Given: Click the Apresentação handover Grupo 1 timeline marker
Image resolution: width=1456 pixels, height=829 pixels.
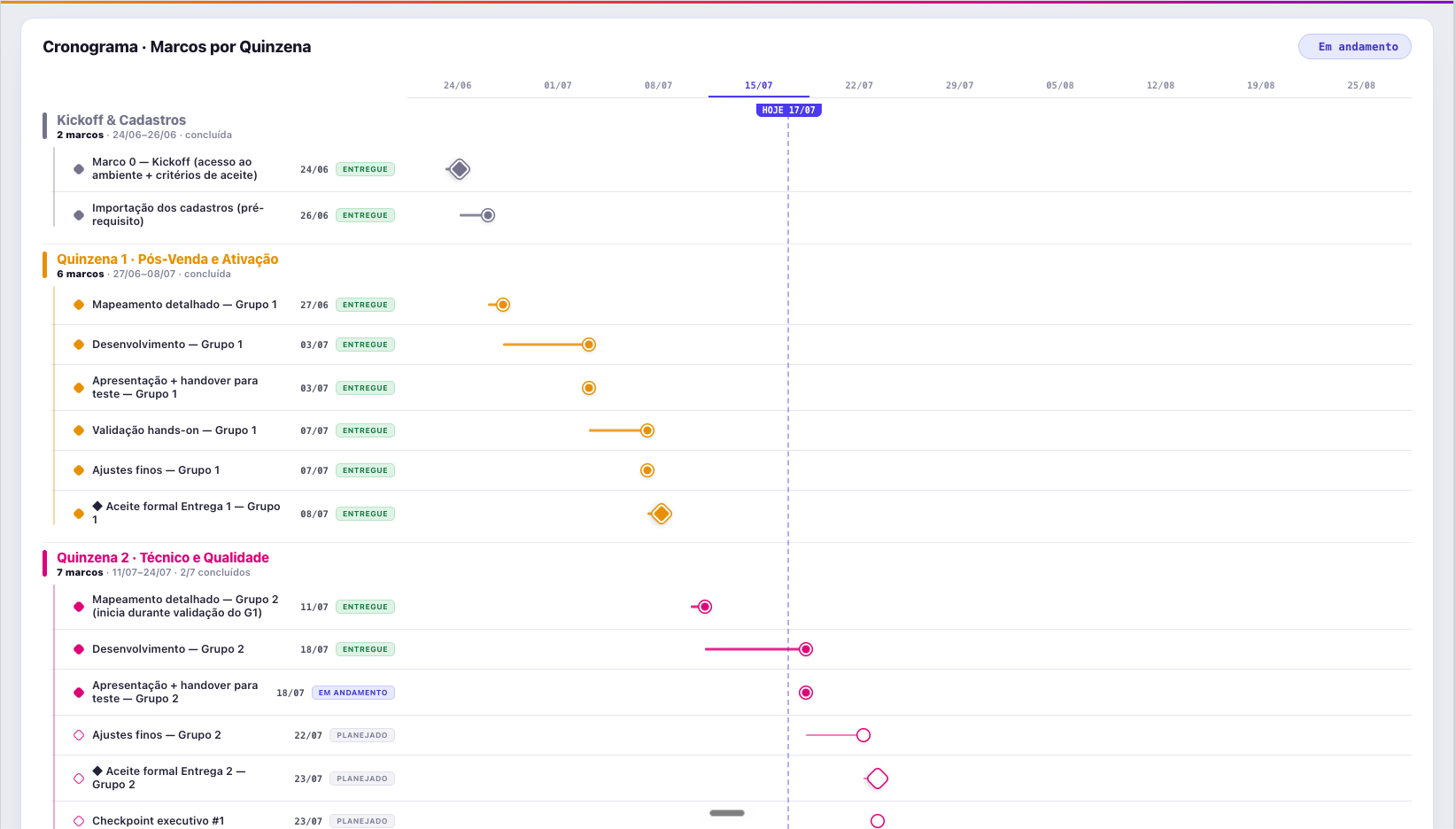Looking at the screenshot, I should coord(589,388).
